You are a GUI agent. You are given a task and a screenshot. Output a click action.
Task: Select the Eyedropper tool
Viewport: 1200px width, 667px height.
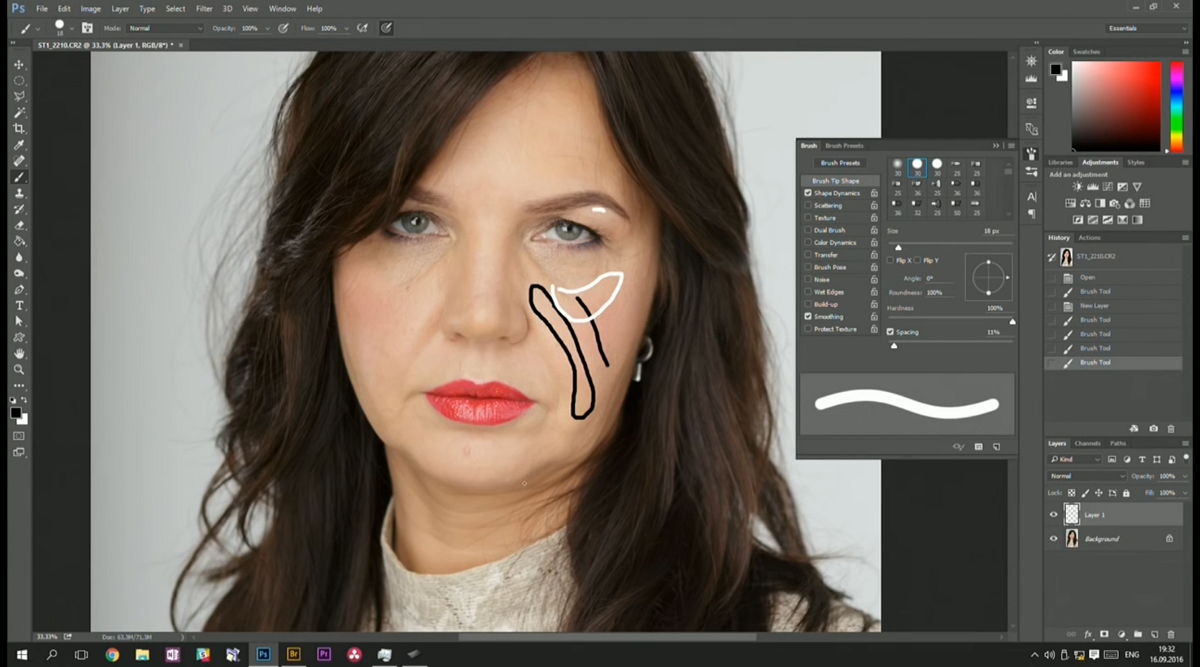tap(19, 145)
